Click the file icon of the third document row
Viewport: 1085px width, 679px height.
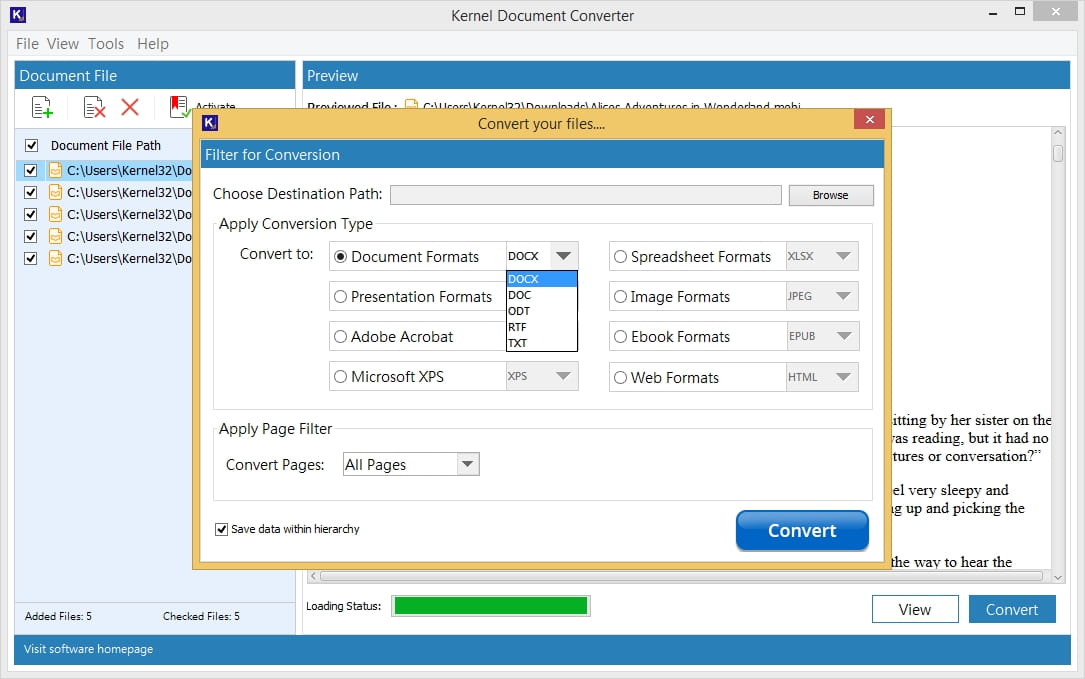(55, 215)
